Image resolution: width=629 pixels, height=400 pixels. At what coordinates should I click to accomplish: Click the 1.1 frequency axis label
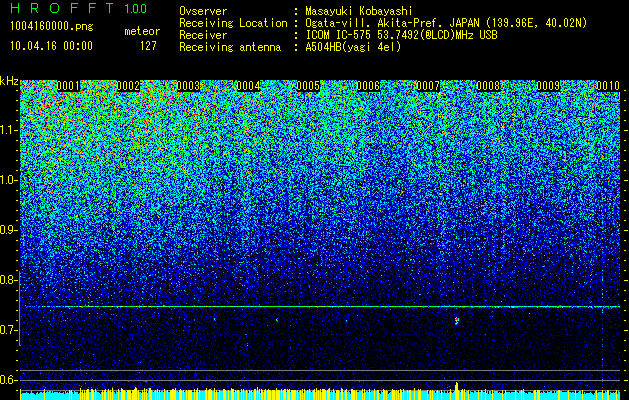click(x=9, y=130)
